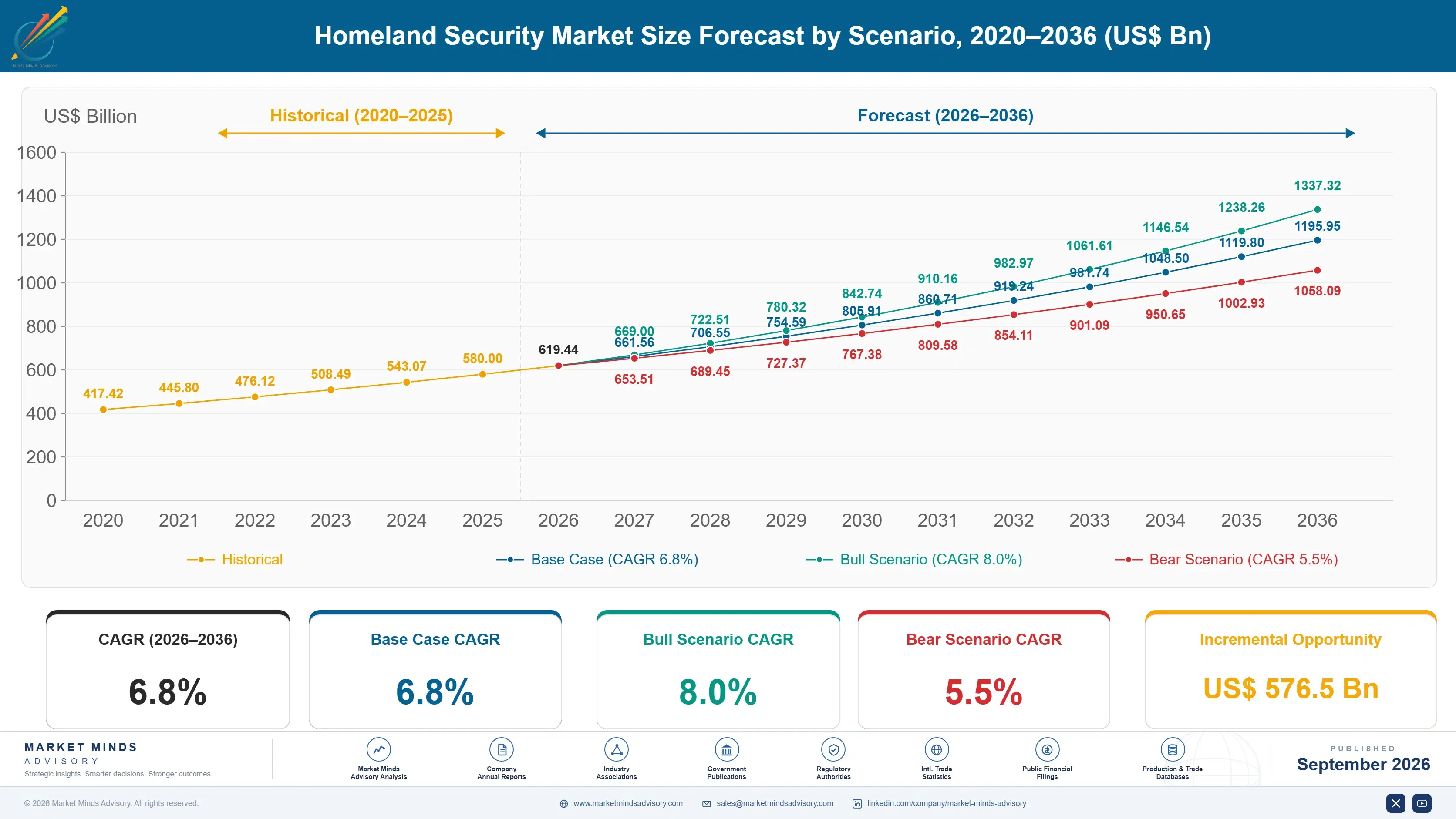Click the 2023 historical point 508.49
Viewport: 1456px width, 819px height.
(x=330, y=390)
